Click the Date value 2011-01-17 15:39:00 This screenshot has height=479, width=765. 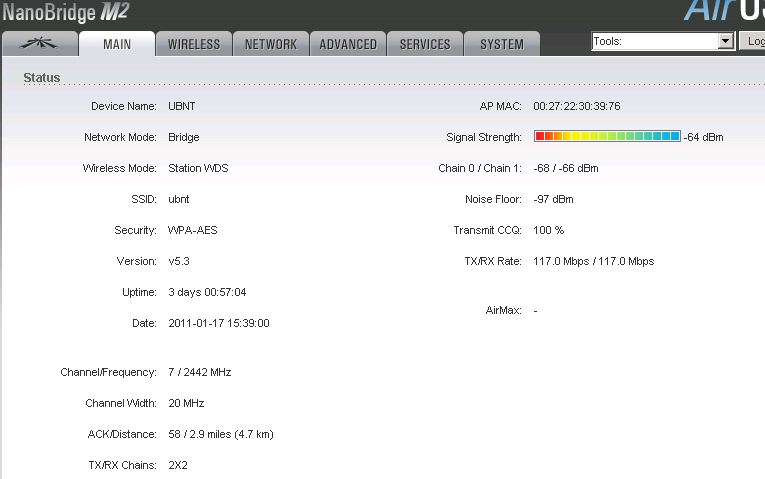(x=219, y=323)
